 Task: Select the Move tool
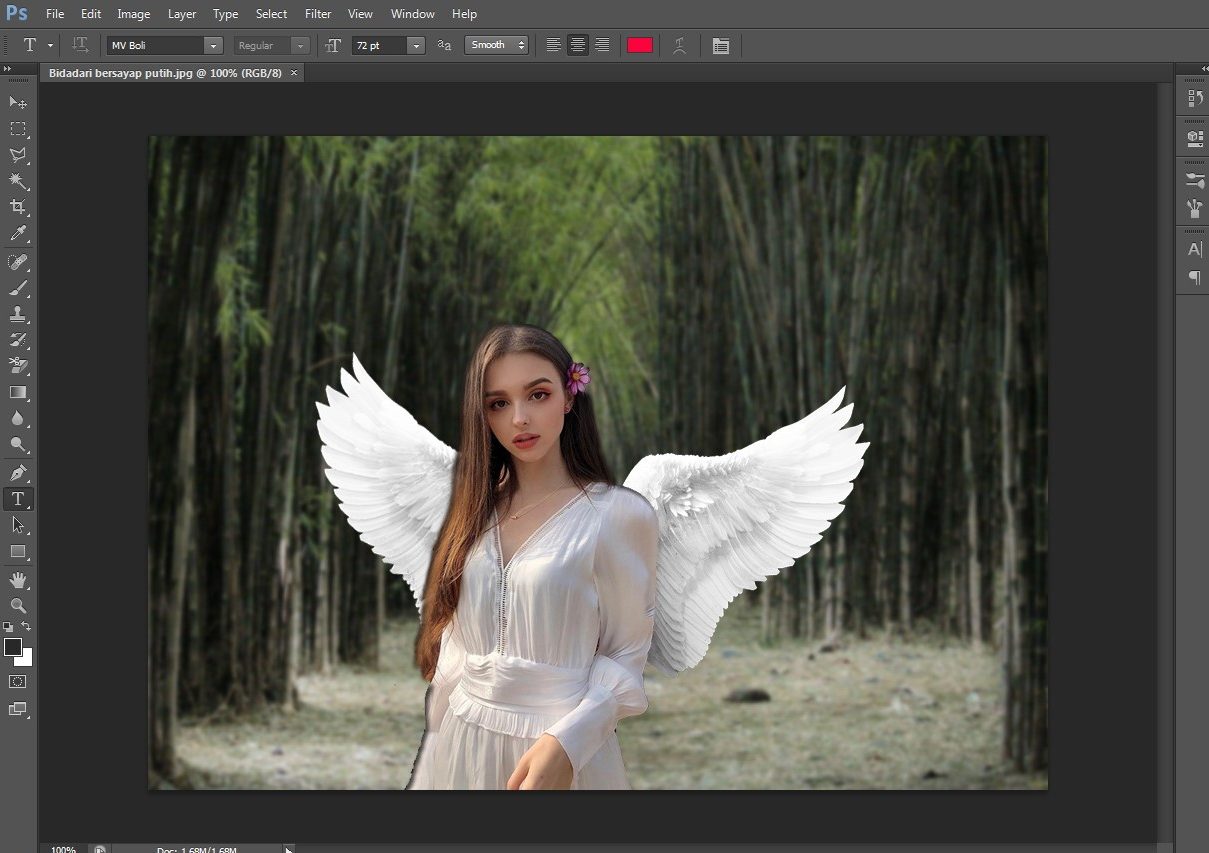coord(18,102)
